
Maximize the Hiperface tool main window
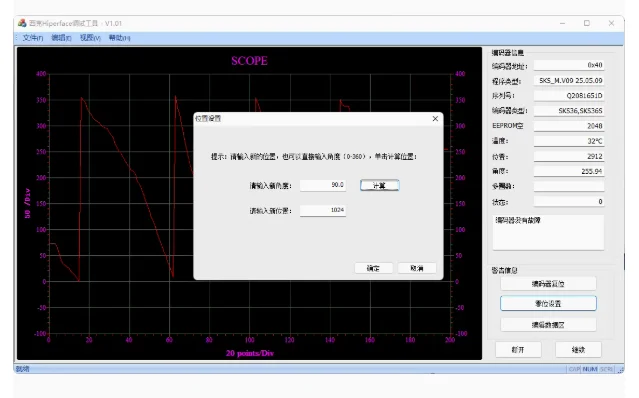587,23
